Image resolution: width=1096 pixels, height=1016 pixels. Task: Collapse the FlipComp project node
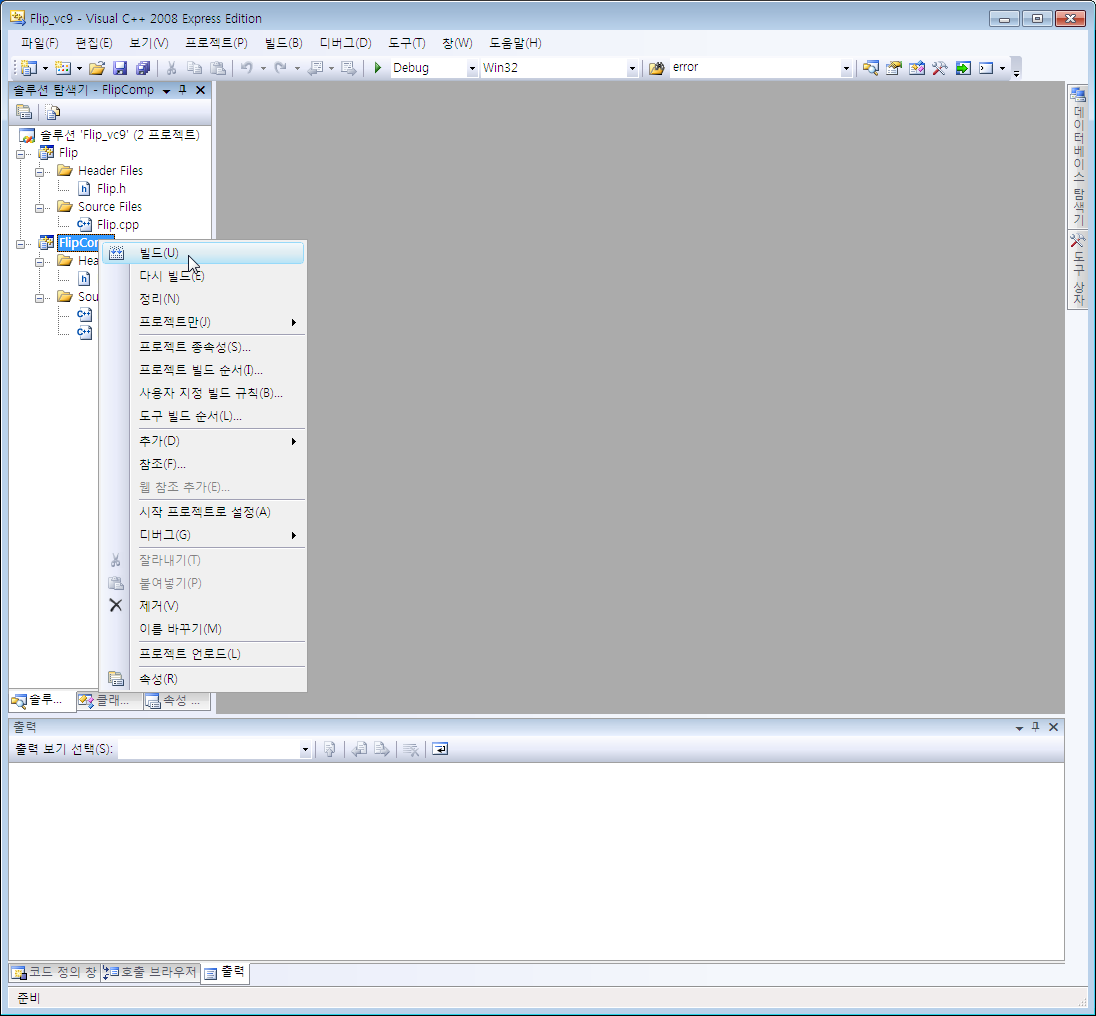[x=21, y=243]
